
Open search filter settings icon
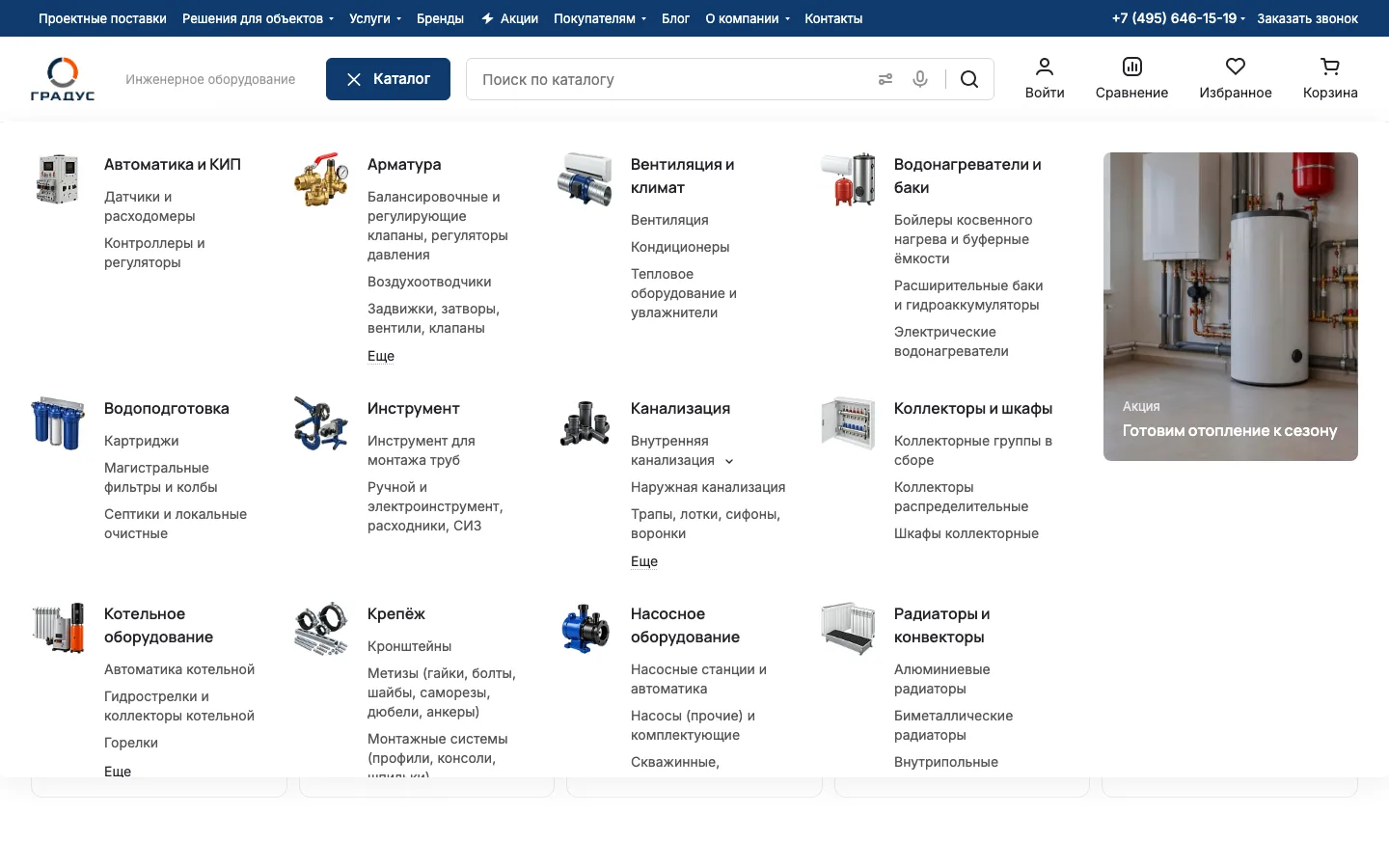(x=885, y=79)
